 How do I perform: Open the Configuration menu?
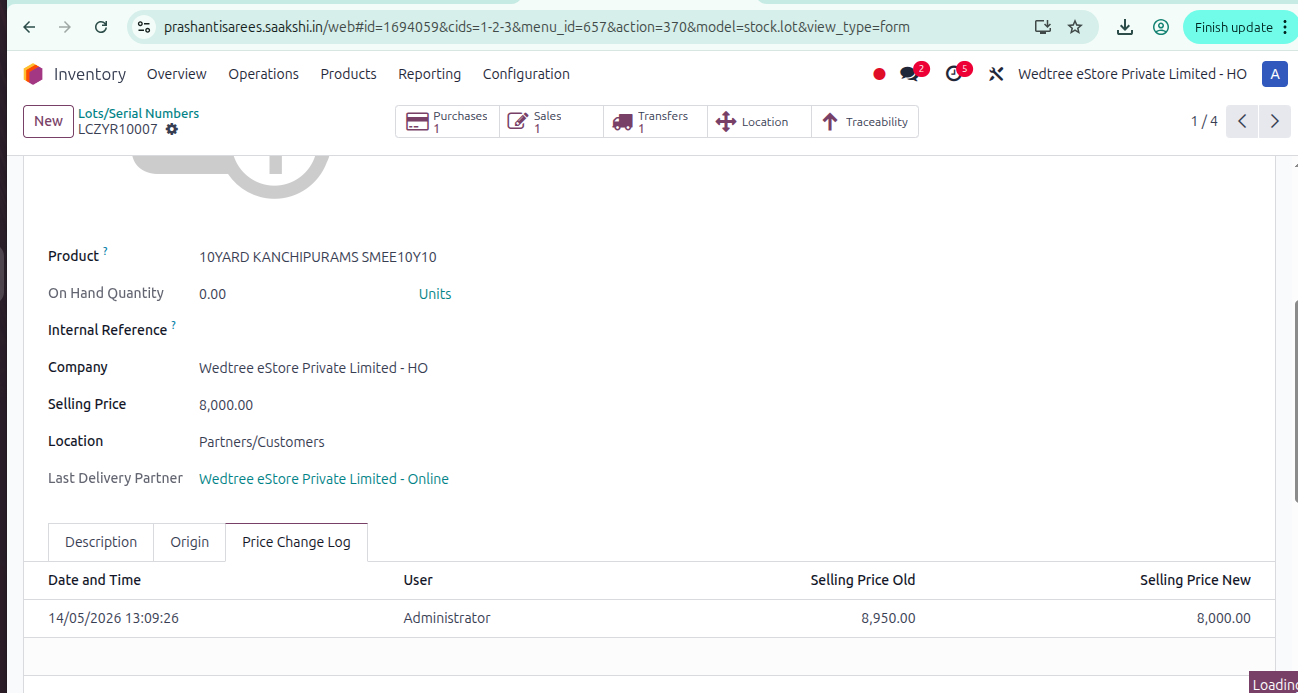526,74
